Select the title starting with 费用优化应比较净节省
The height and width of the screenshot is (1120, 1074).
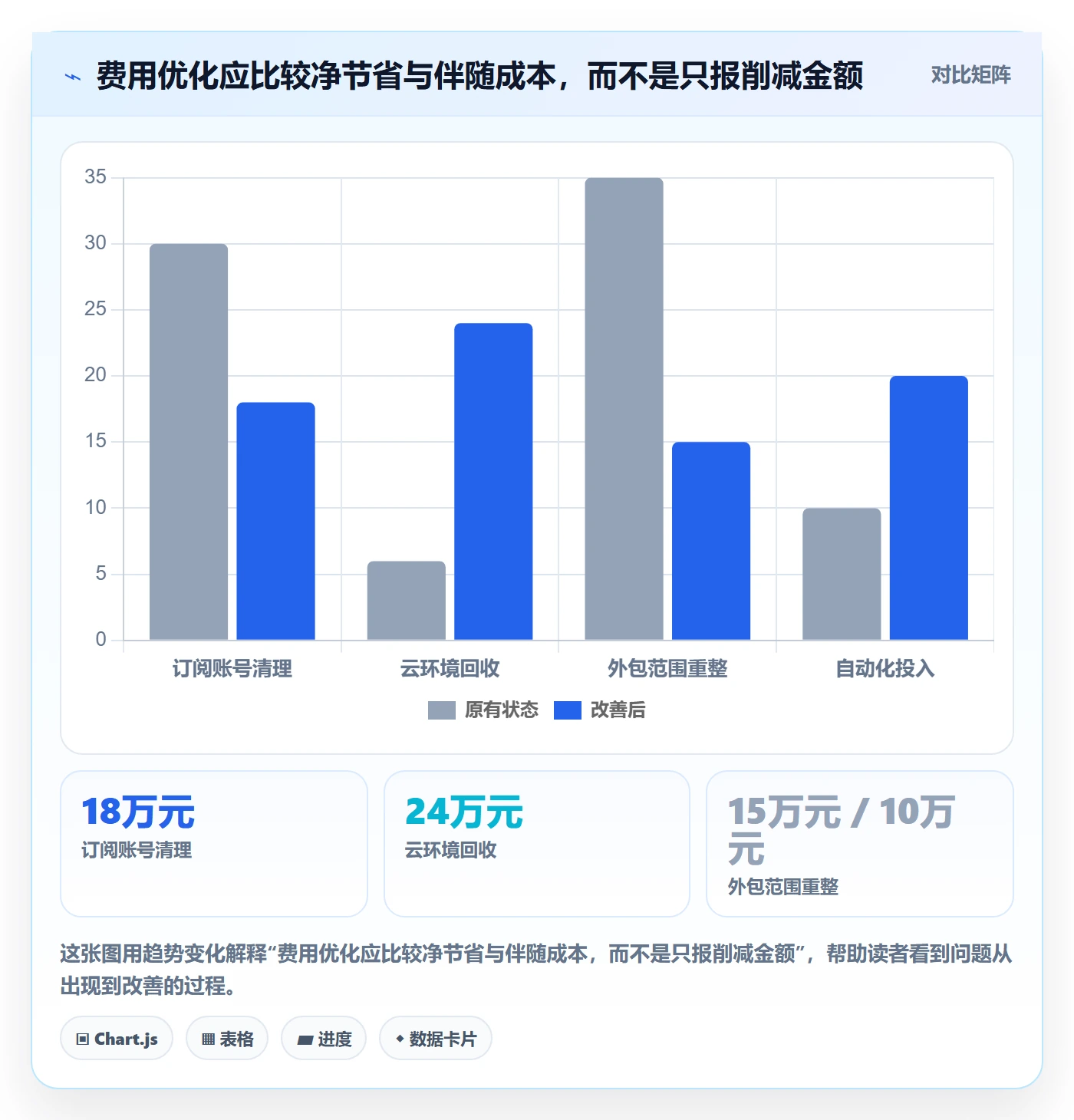(x=479, y=76)
